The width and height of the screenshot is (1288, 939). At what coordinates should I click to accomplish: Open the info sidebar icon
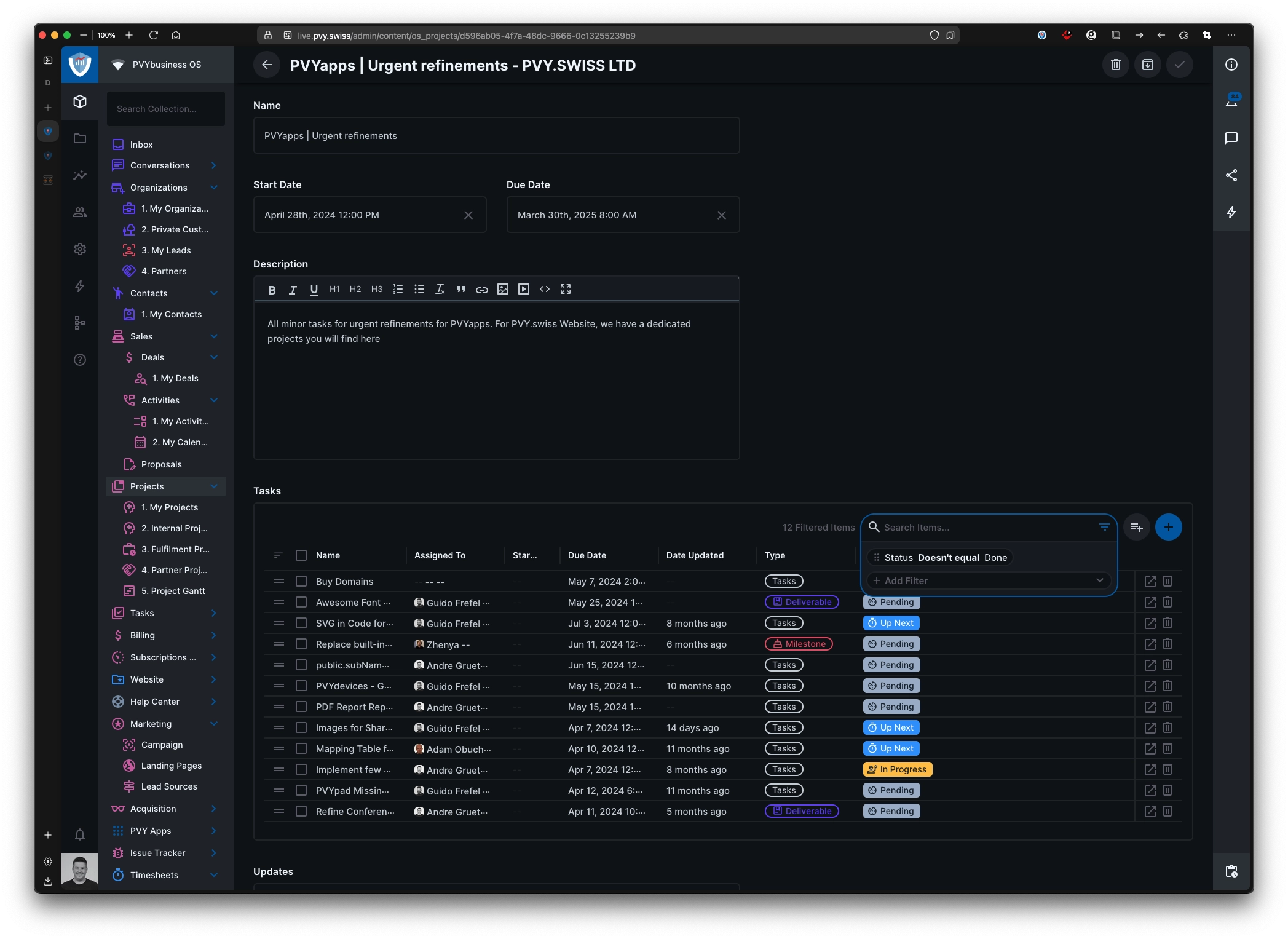click(1231, 65)
